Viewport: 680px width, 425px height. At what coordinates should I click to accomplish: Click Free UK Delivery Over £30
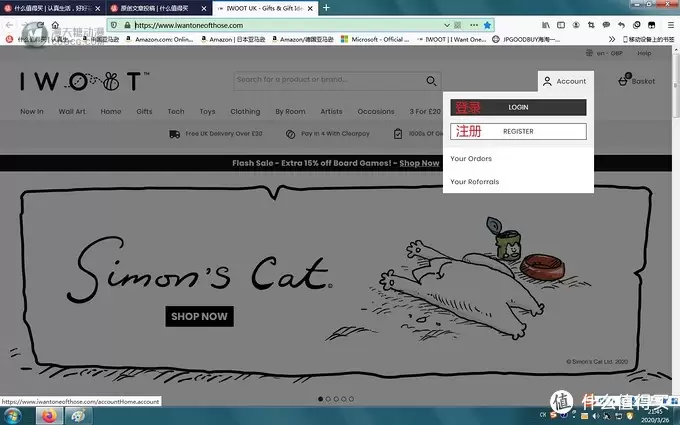coord(216,134)
